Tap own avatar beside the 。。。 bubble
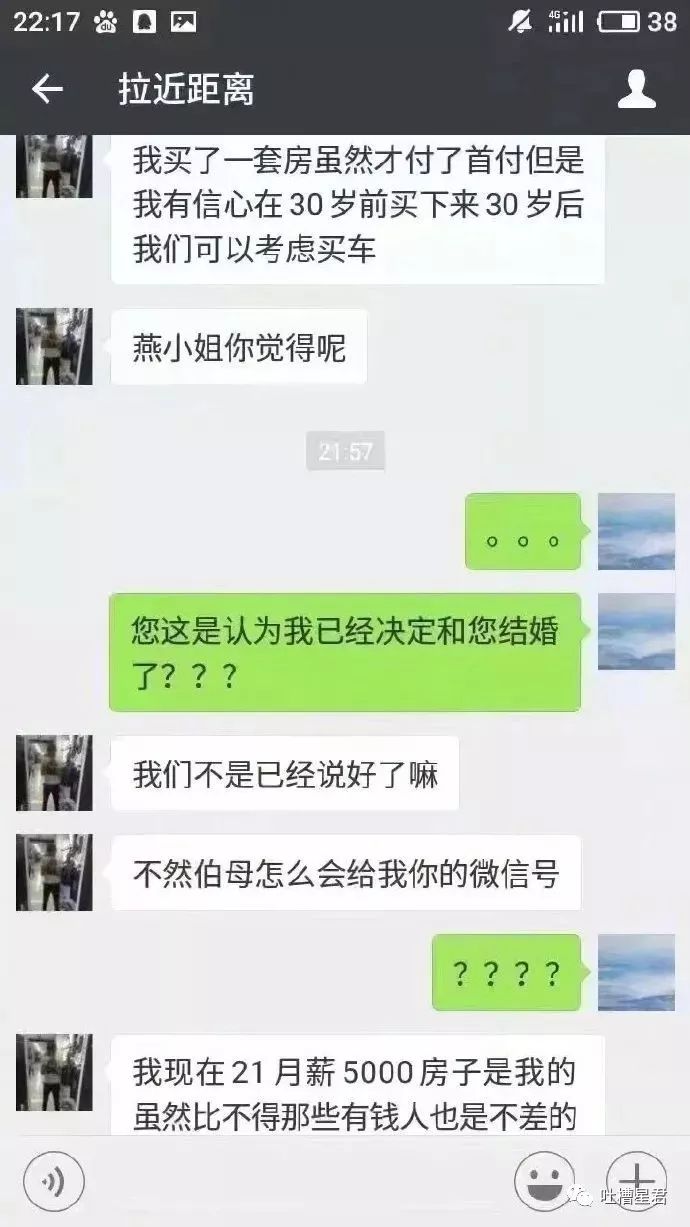The width and height of the screenshot is (690, 1227). coord(636,531)
